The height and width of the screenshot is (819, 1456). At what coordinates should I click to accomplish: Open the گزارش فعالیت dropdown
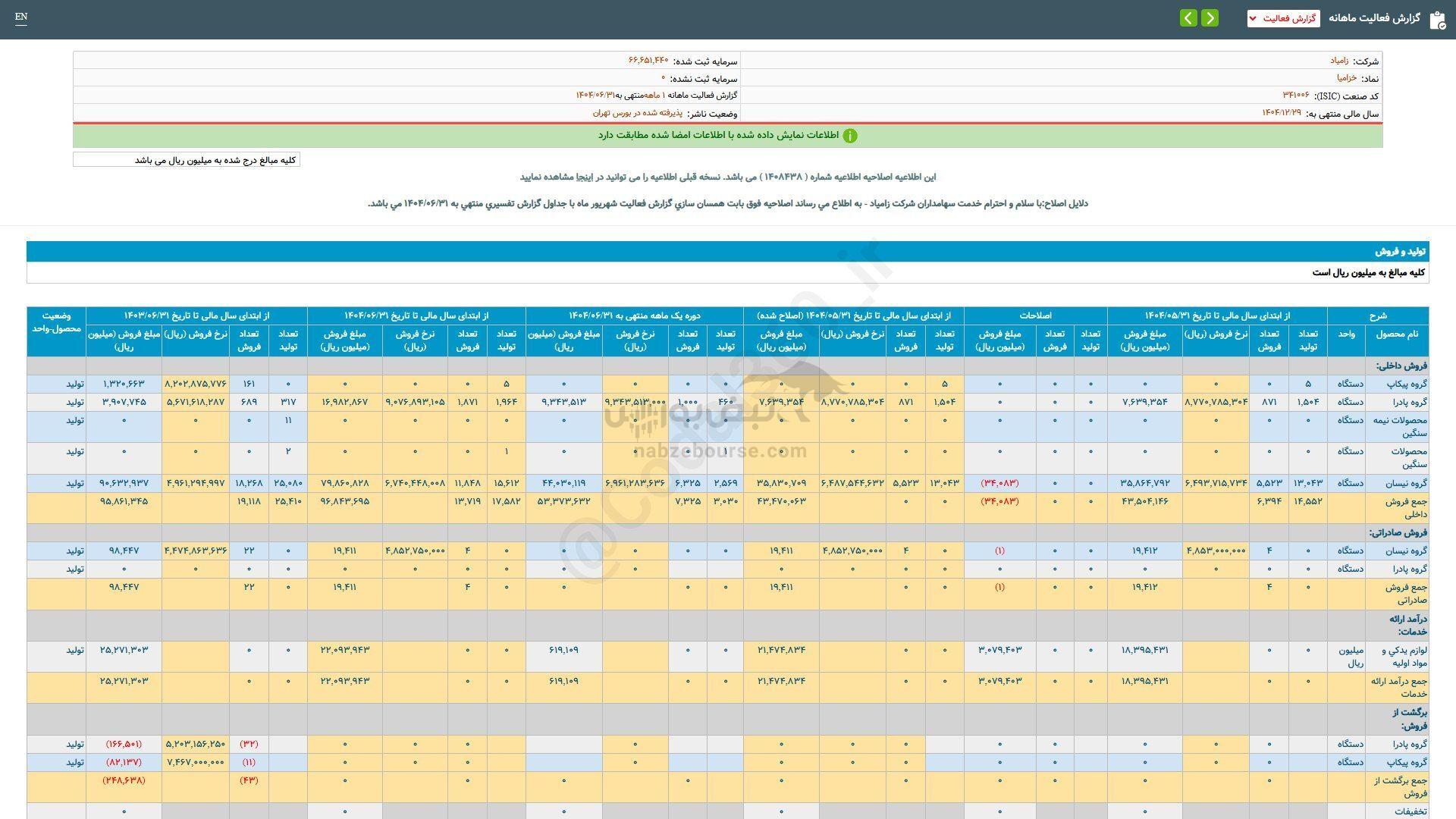tap(1283, 19)
